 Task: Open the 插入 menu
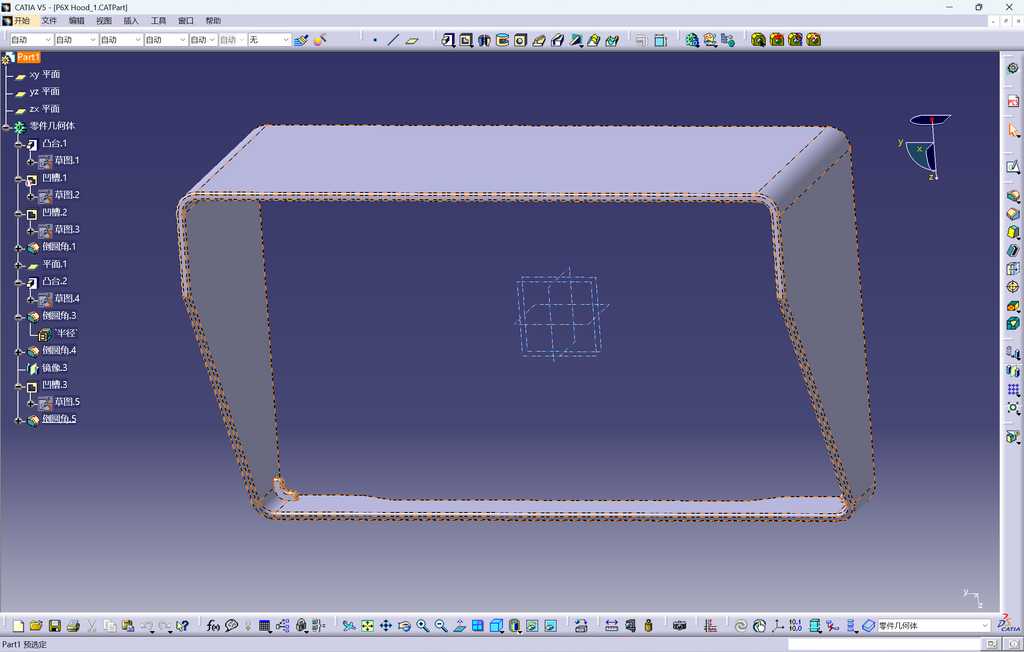click(131, 21)
